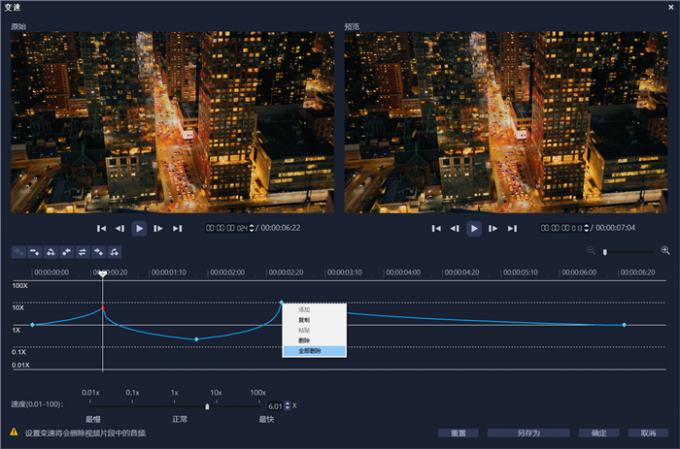Click the keyframe toolbar icon with right arrow over diamonds
This screenshot has height=449, width=680.
pyautogui.click(x=98, y=252)
